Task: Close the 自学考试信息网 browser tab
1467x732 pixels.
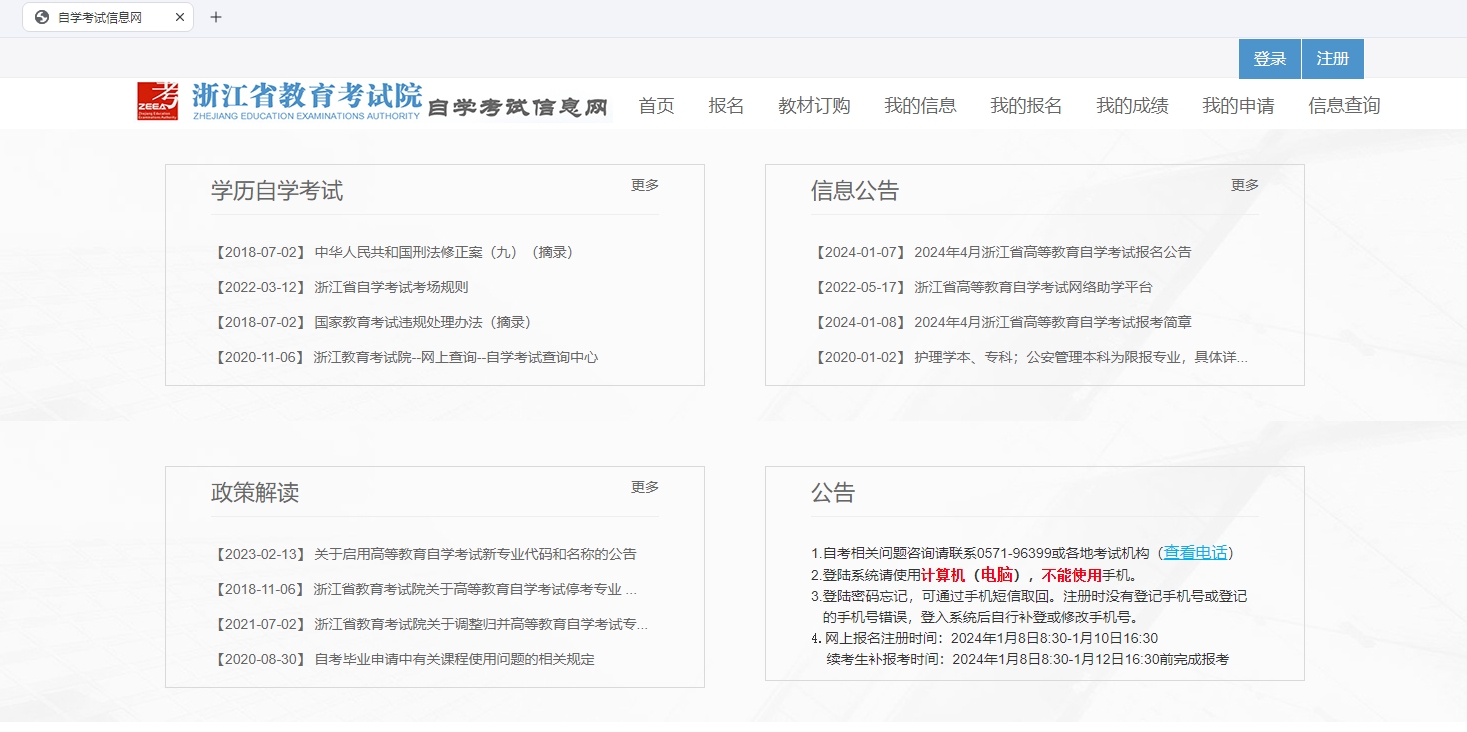Action: pyautogui.click(x=180, y=16)
